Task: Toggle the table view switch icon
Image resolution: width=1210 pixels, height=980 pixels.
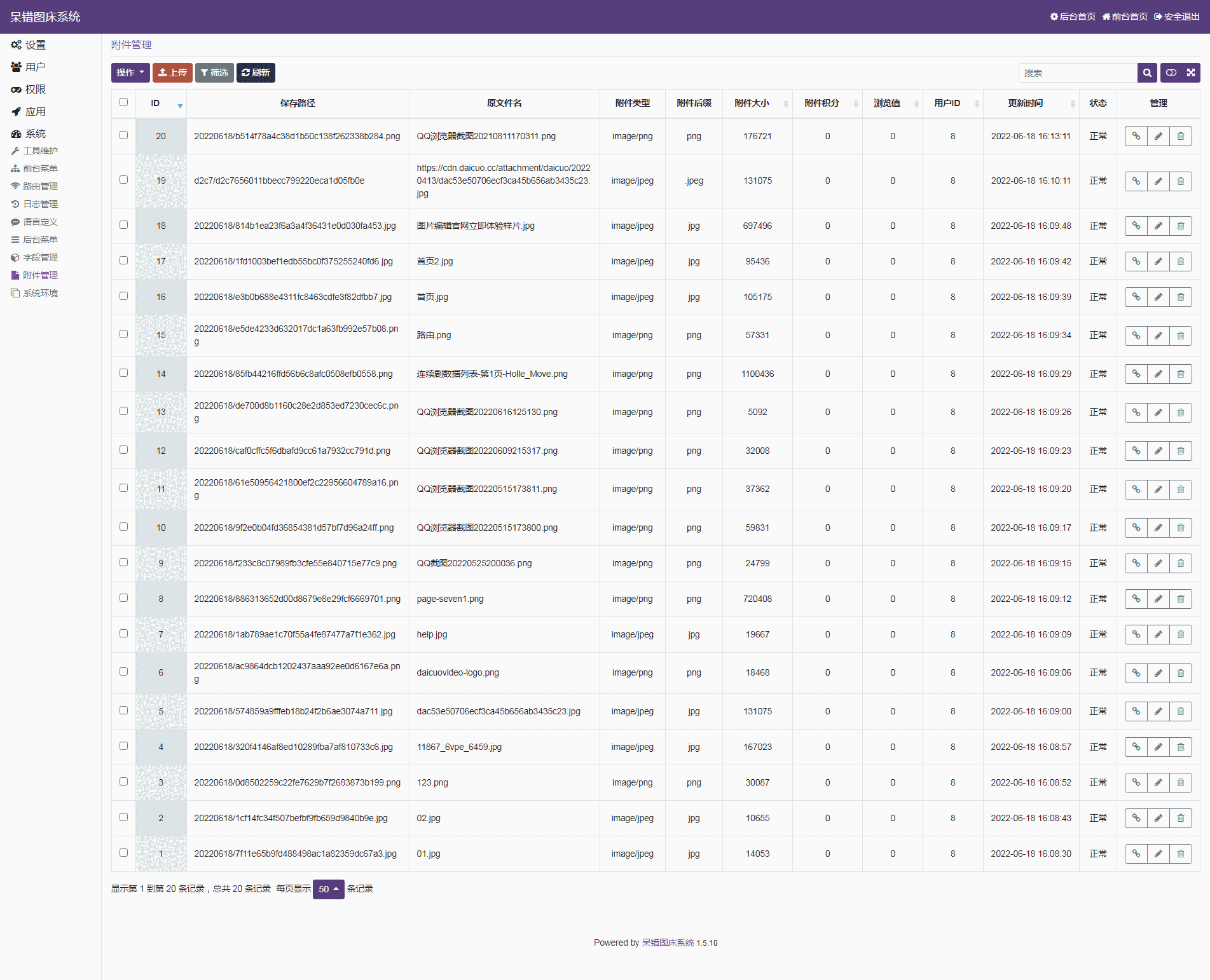Action: click(x=1171, y=73)
